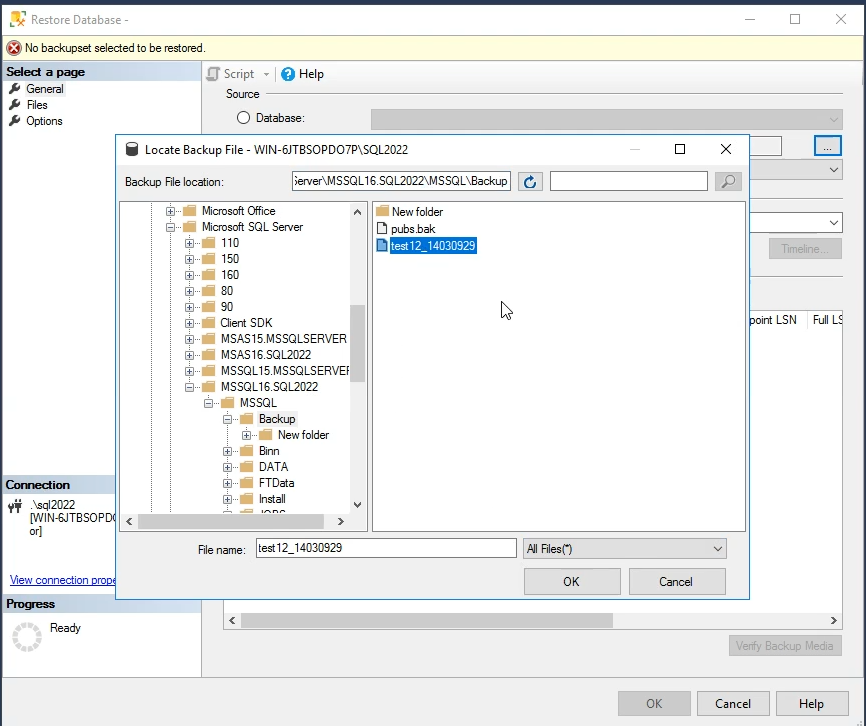This screenshot has width=866, height=726.
Task: Select the MSAS15.MSSQLSERVER tree item
Action: pos(283,338)
